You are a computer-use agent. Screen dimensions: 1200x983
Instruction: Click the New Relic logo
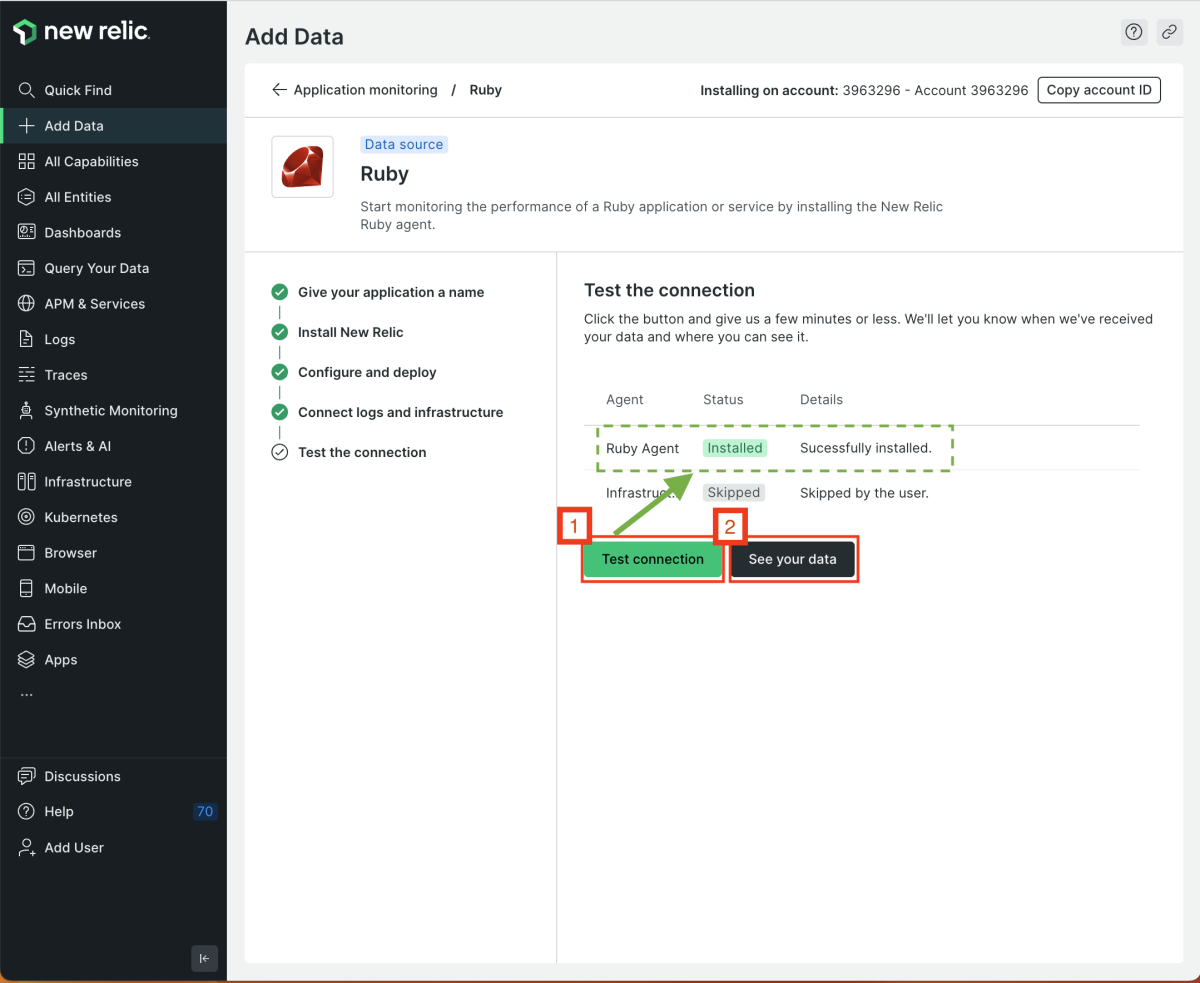82,32
